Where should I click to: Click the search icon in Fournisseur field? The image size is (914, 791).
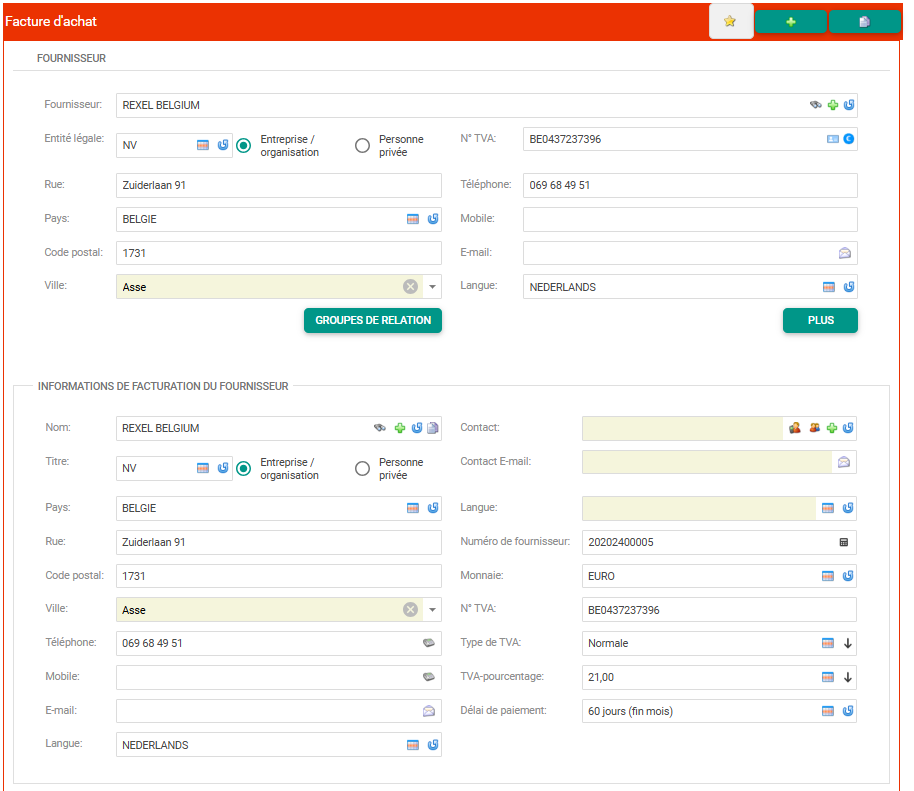pos(815,105)
